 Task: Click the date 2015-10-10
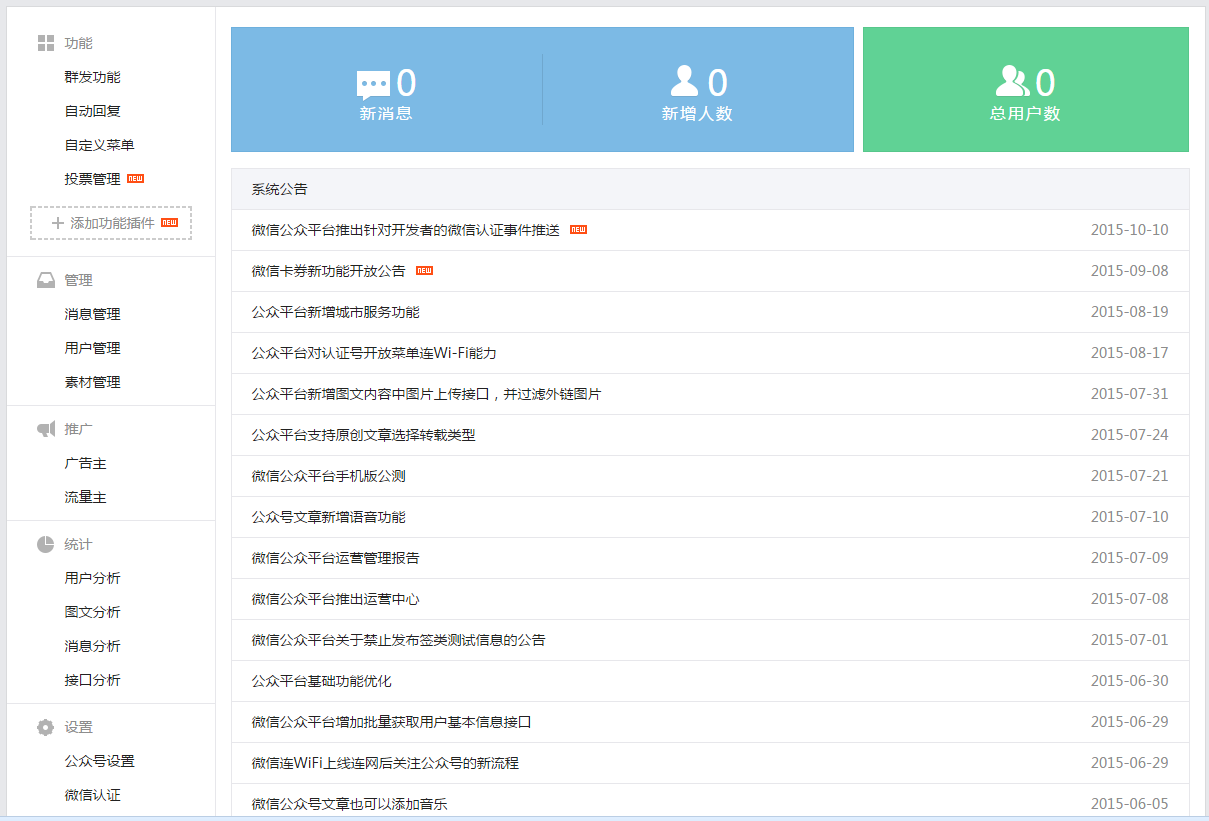click(x=1129, y=230)
